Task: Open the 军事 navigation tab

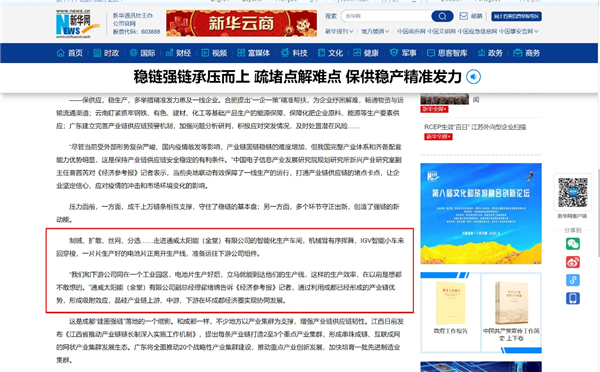Action: pyautogui.click(x=403, y=53)
